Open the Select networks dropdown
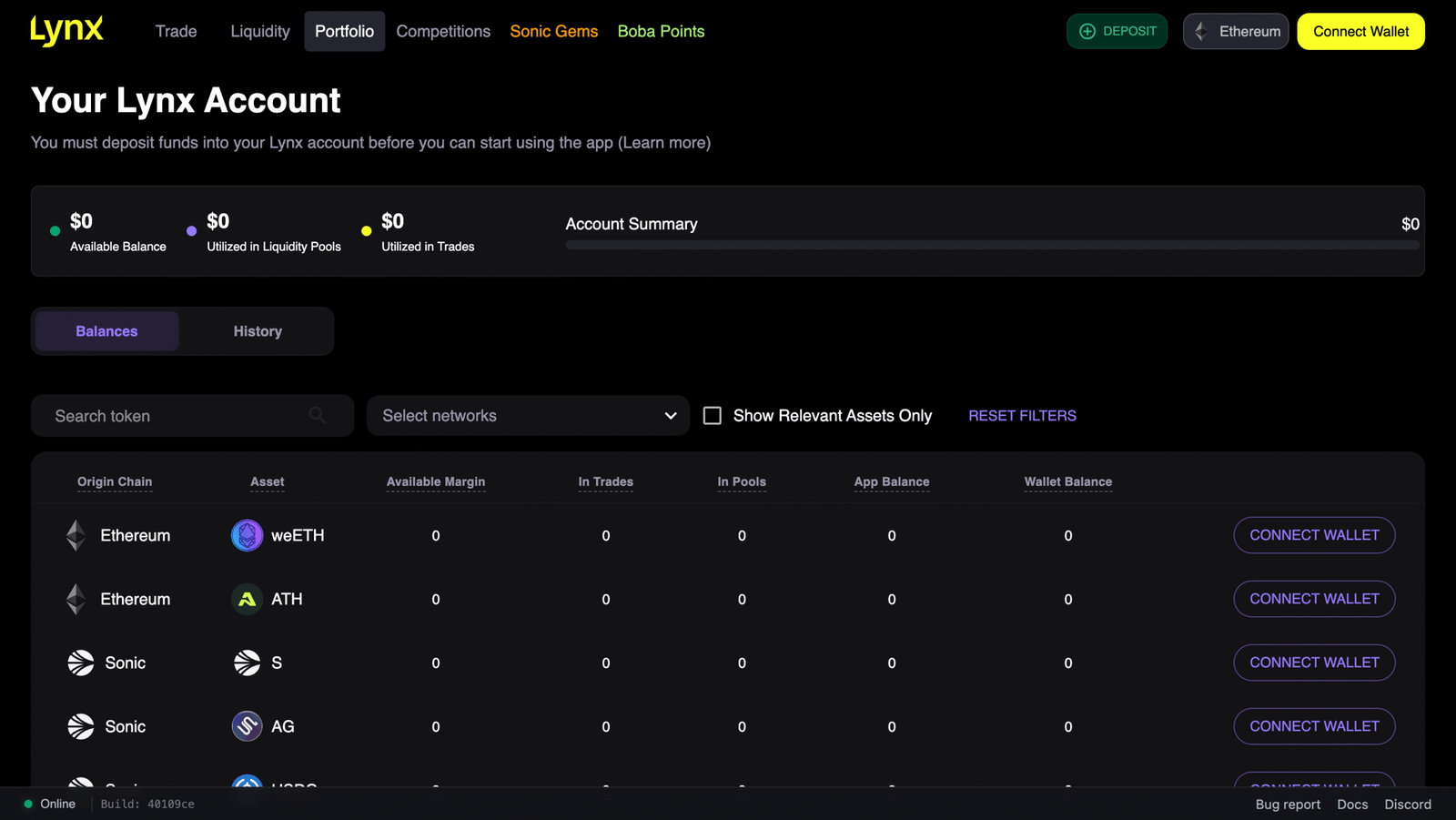 [528, 416]
